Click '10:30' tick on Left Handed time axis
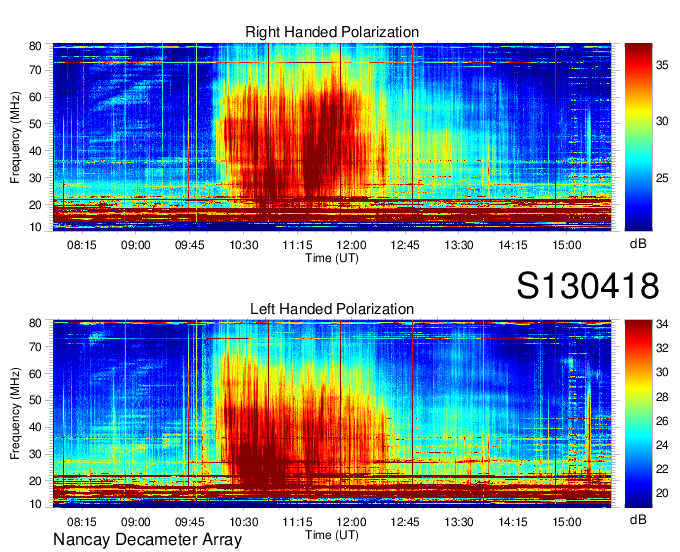 [x=244, y=522]
